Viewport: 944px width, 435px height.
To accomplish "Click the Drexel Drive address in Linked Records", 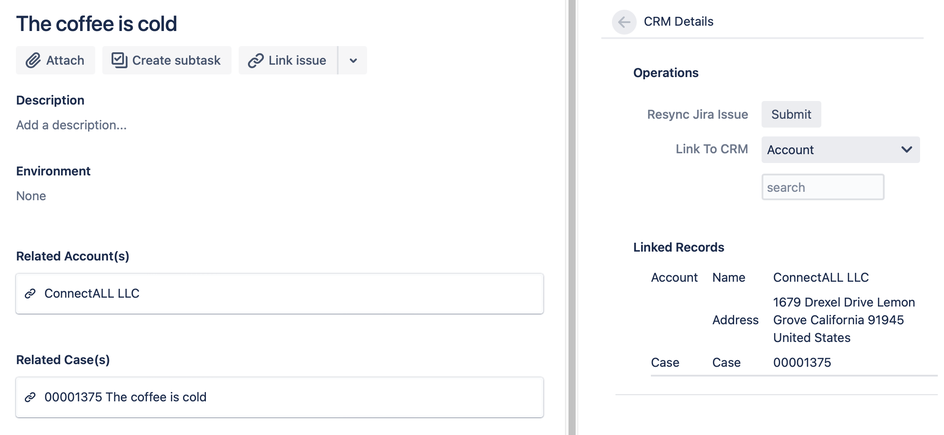I will (x=843, y=320).
